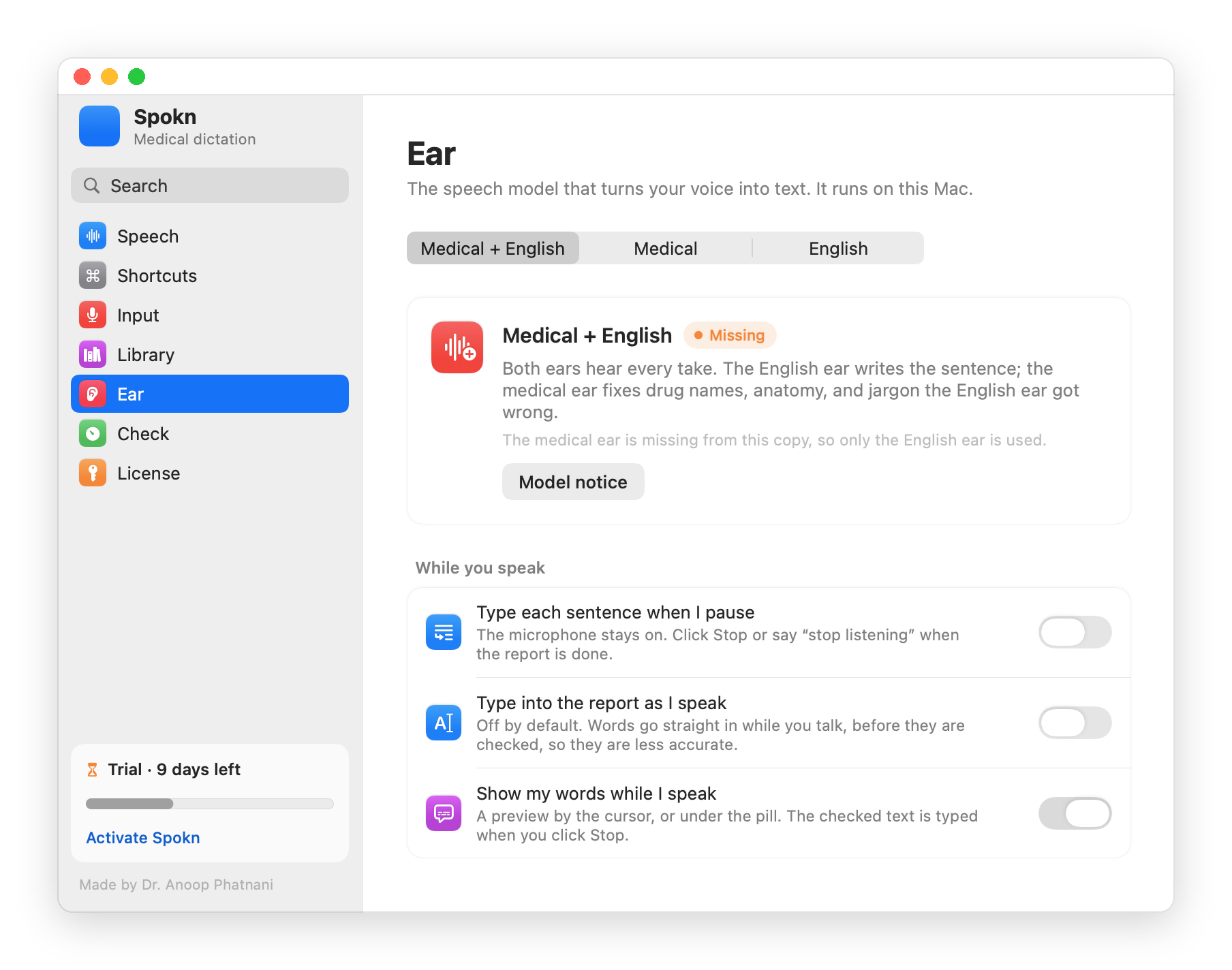The image size is (1232, 970).
Task: Open the Library section
Action: coord(210,354)
